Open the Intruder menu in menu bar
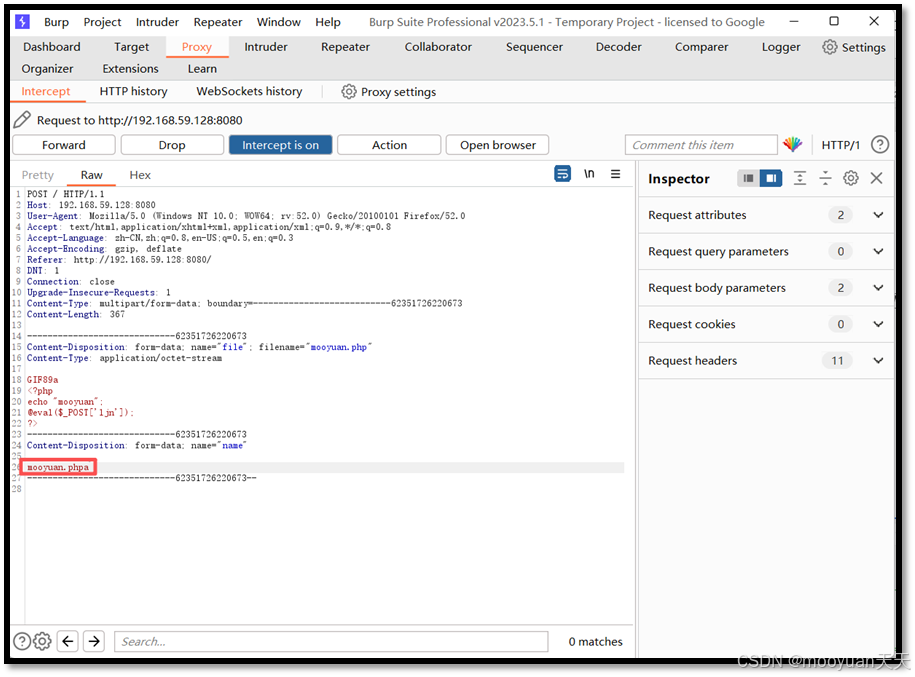The height and width of the screenshot is (677, 915). tap(157, 22)
